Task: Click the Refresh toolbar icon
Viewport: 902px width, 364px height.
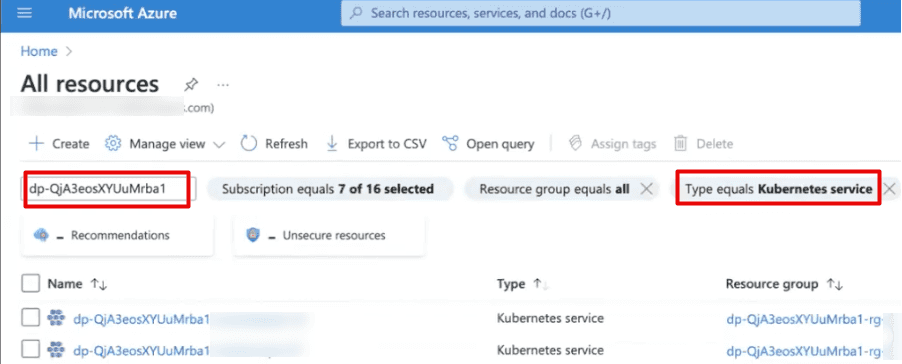Action: [x=249, y=143]
